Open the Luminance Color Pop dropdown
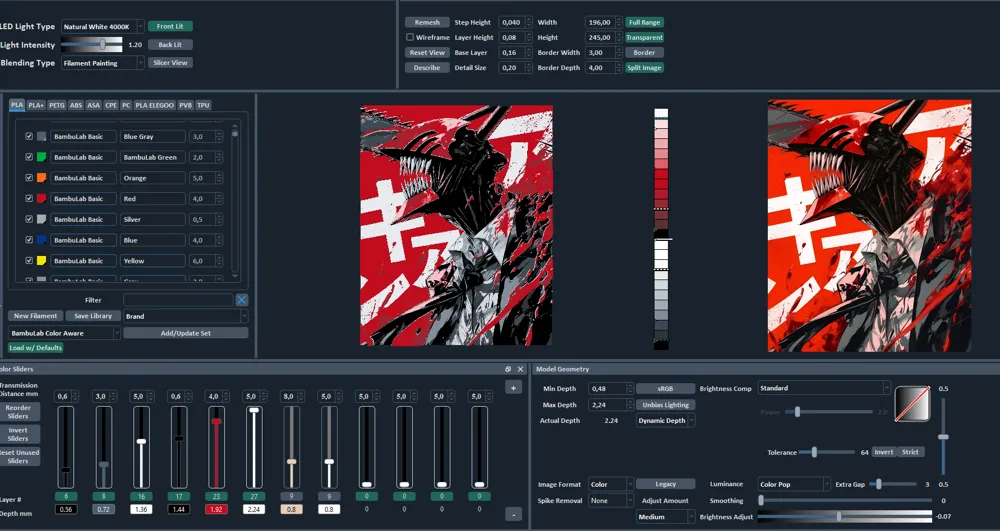1000x531 pixels. [793, 484]
